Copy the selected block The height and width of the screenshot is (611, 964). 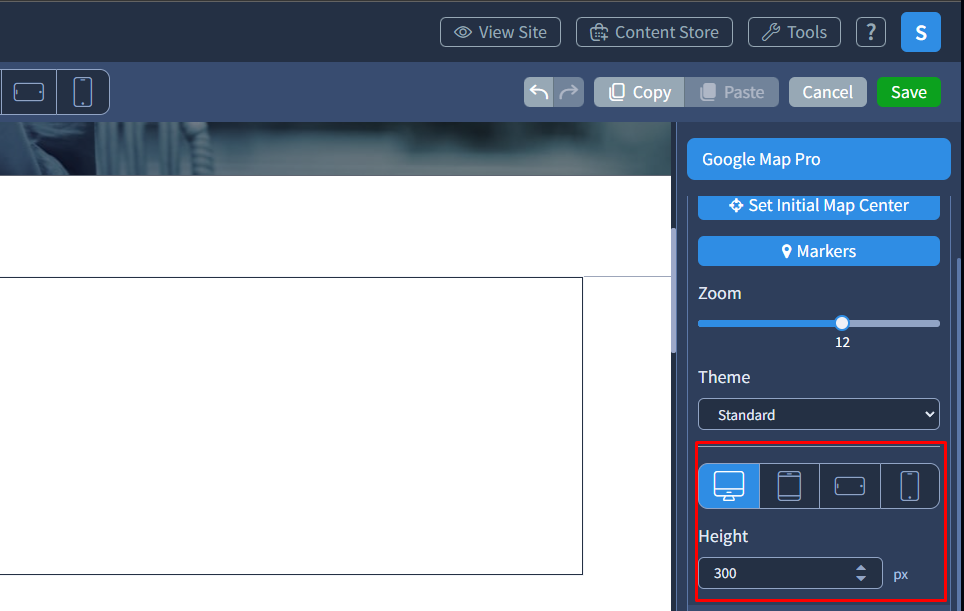[x=639, y=92]
